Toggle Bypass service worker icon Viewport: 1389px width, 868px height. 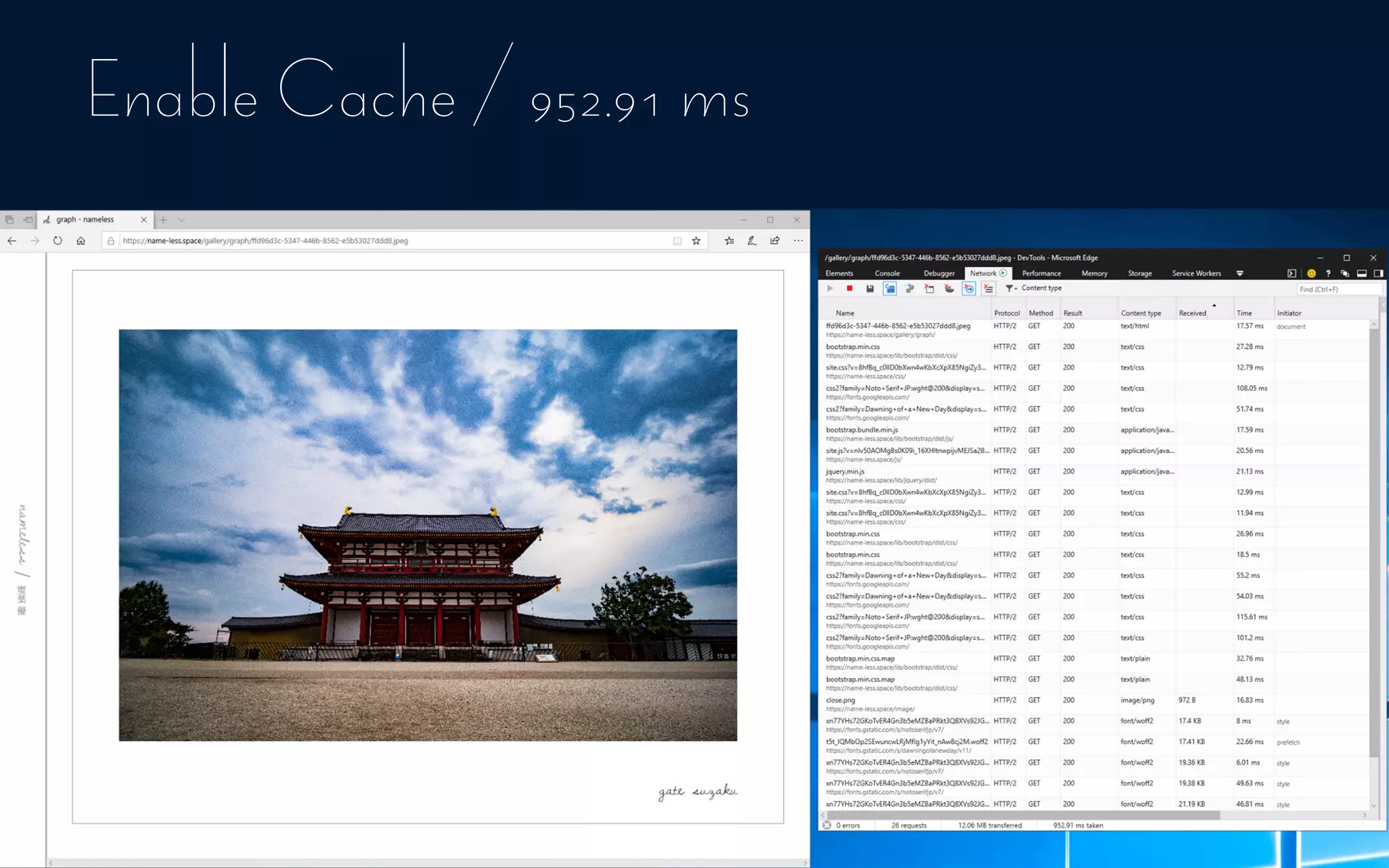[x=909, y=289]
